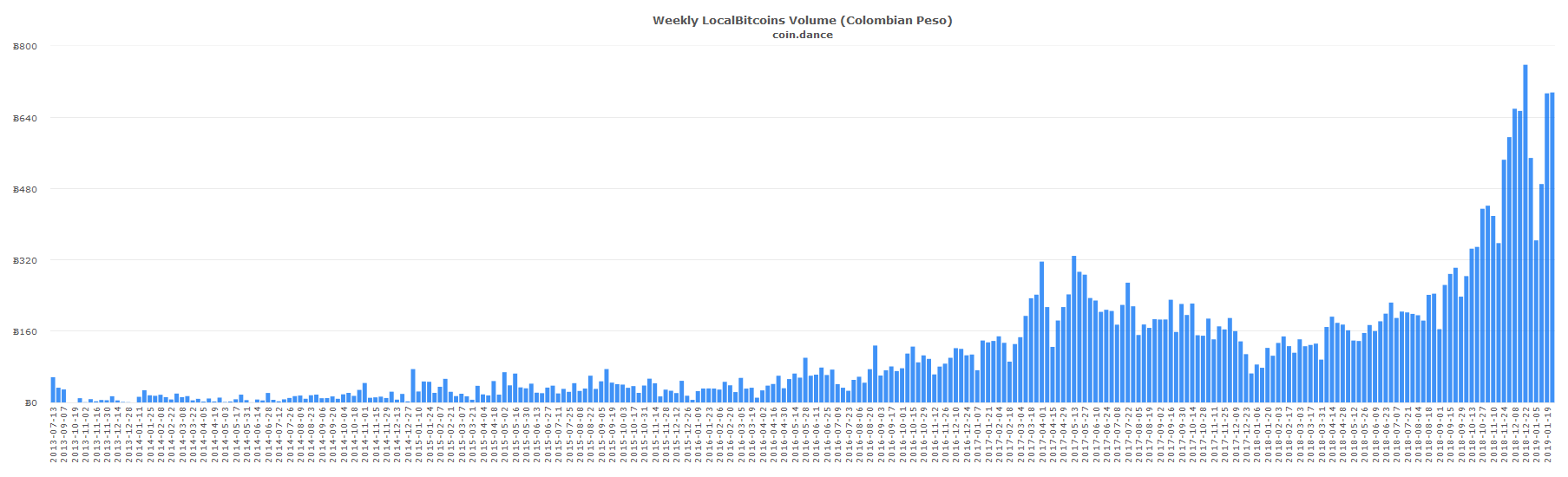Click the Ƀ800 y-axis label
Image resolution: width=1568 pixels, height=477 pixels.
[25, 47]
